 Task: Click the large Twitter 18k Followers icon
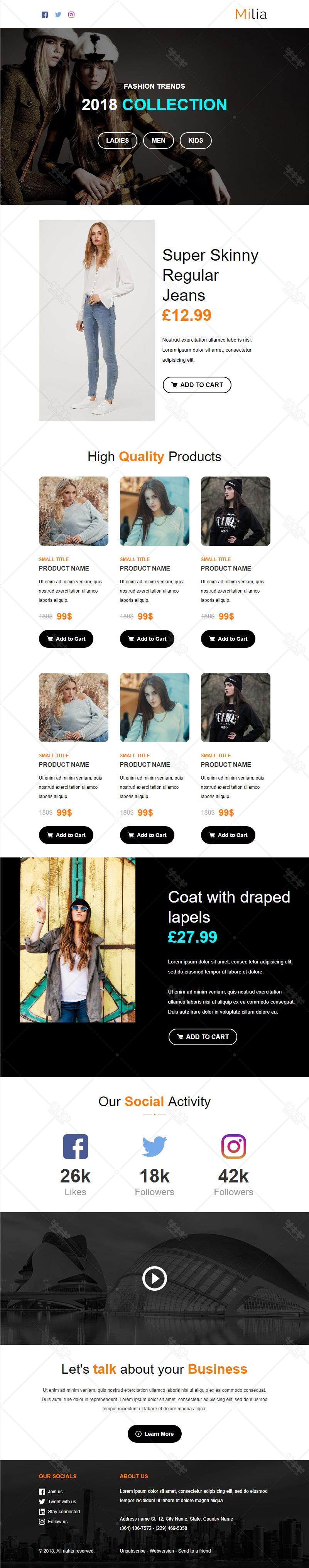(154, 1147)
